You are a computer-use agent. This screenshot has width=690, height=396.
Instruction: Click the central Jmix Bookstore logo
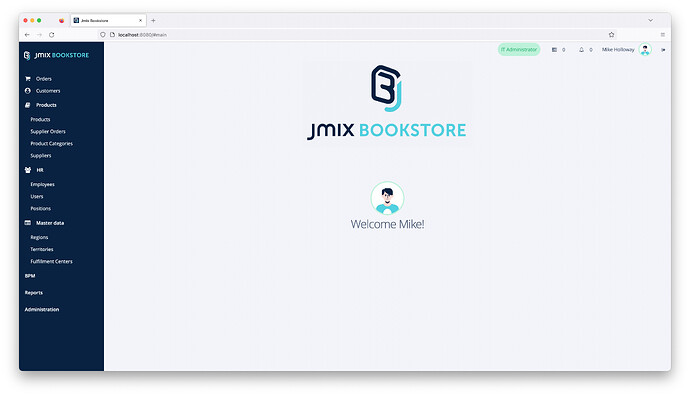(386, 103)
